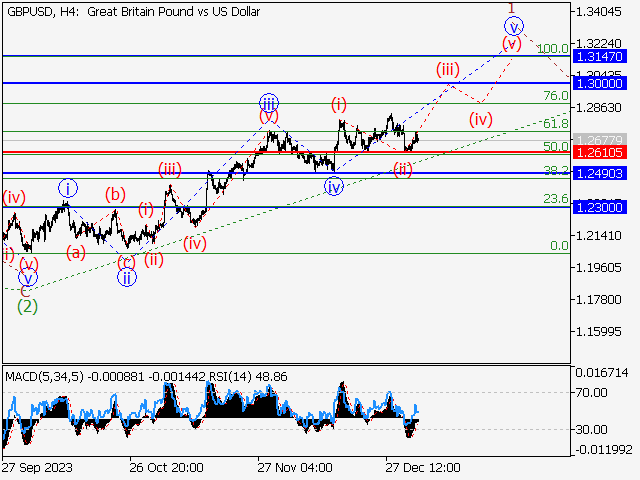
Task: Click the 1.32240 price axis label
Action: click(x=598, y=43)
